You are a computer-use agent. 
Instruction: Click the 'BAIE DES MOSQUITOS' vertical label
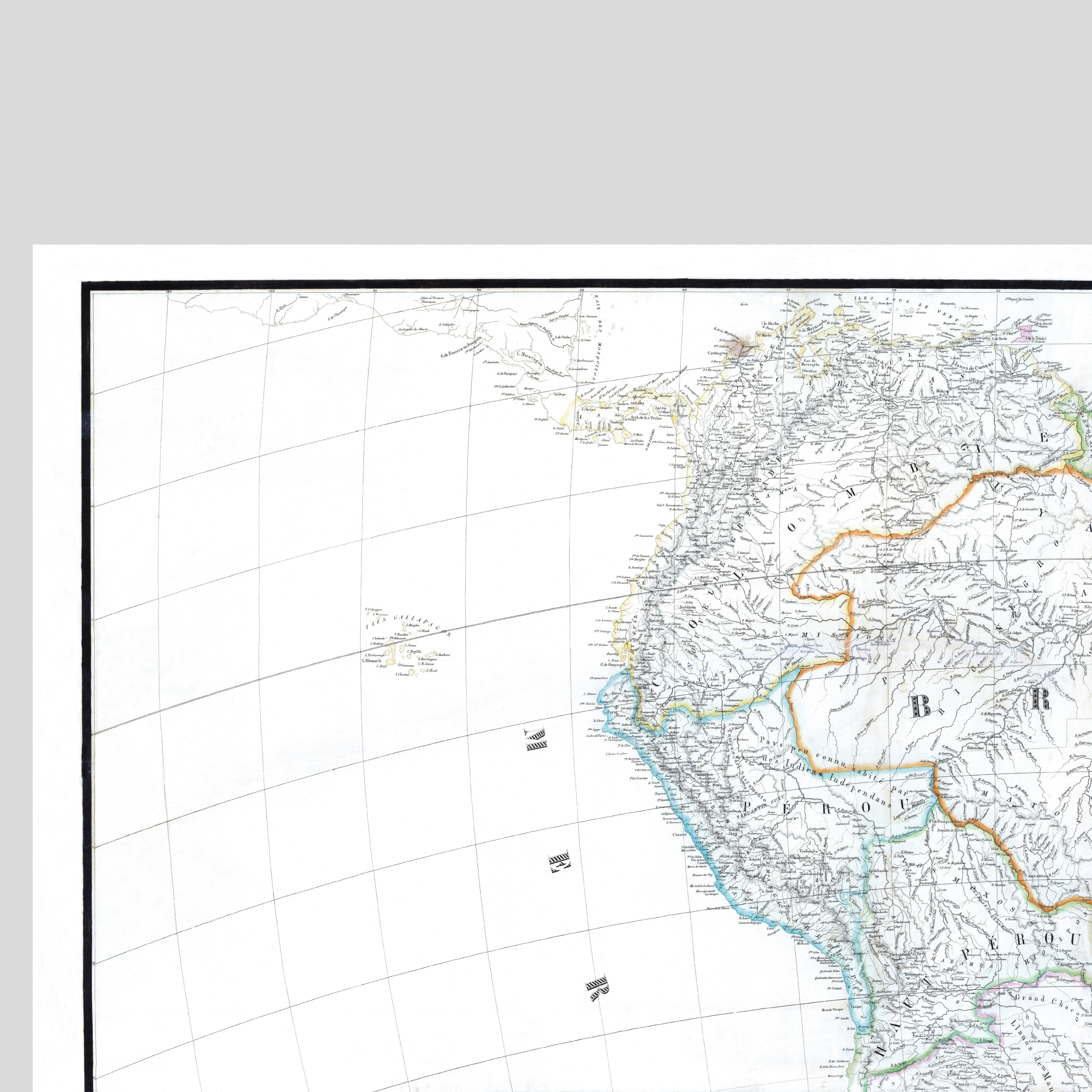click(x=597, y=338)
